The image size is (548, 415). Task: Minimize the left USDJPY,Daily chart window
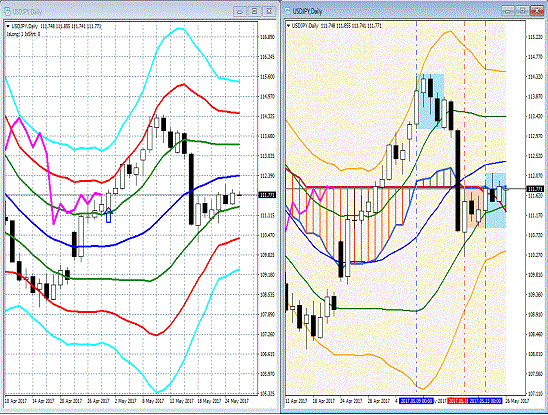(240, 12)
